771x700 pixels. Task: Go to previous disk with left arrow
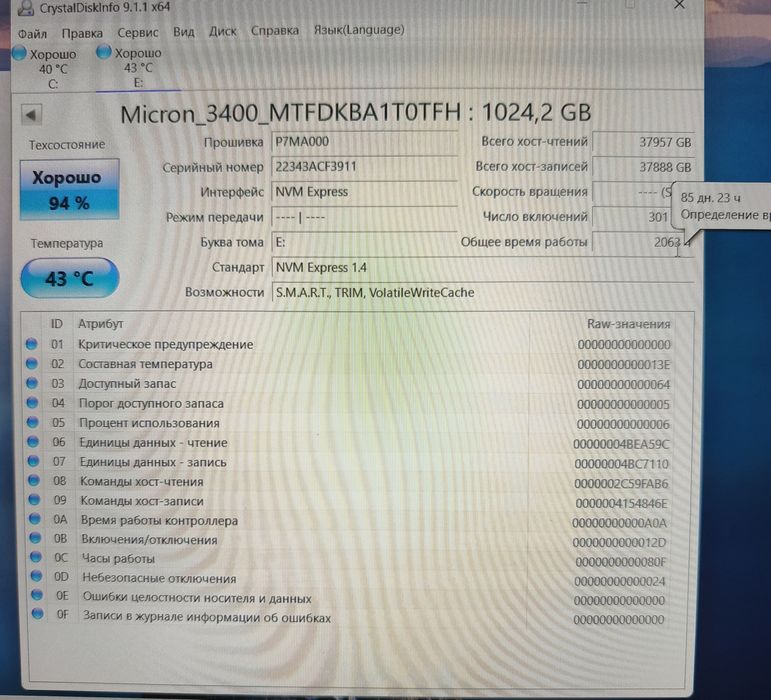(31, 115)
